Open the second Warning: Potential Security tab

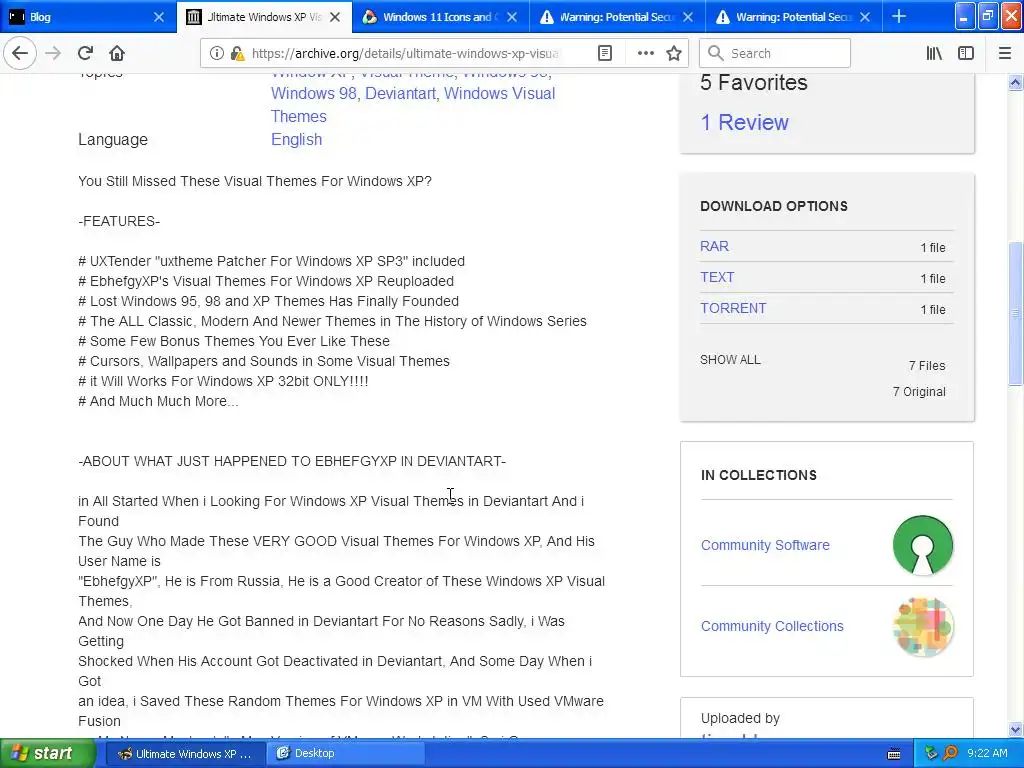[x=793, y=17]
